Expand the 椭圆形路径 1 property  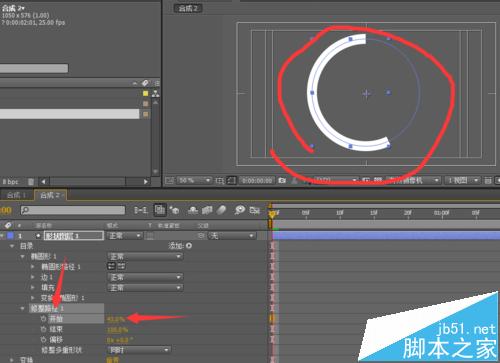pos(33,267)
